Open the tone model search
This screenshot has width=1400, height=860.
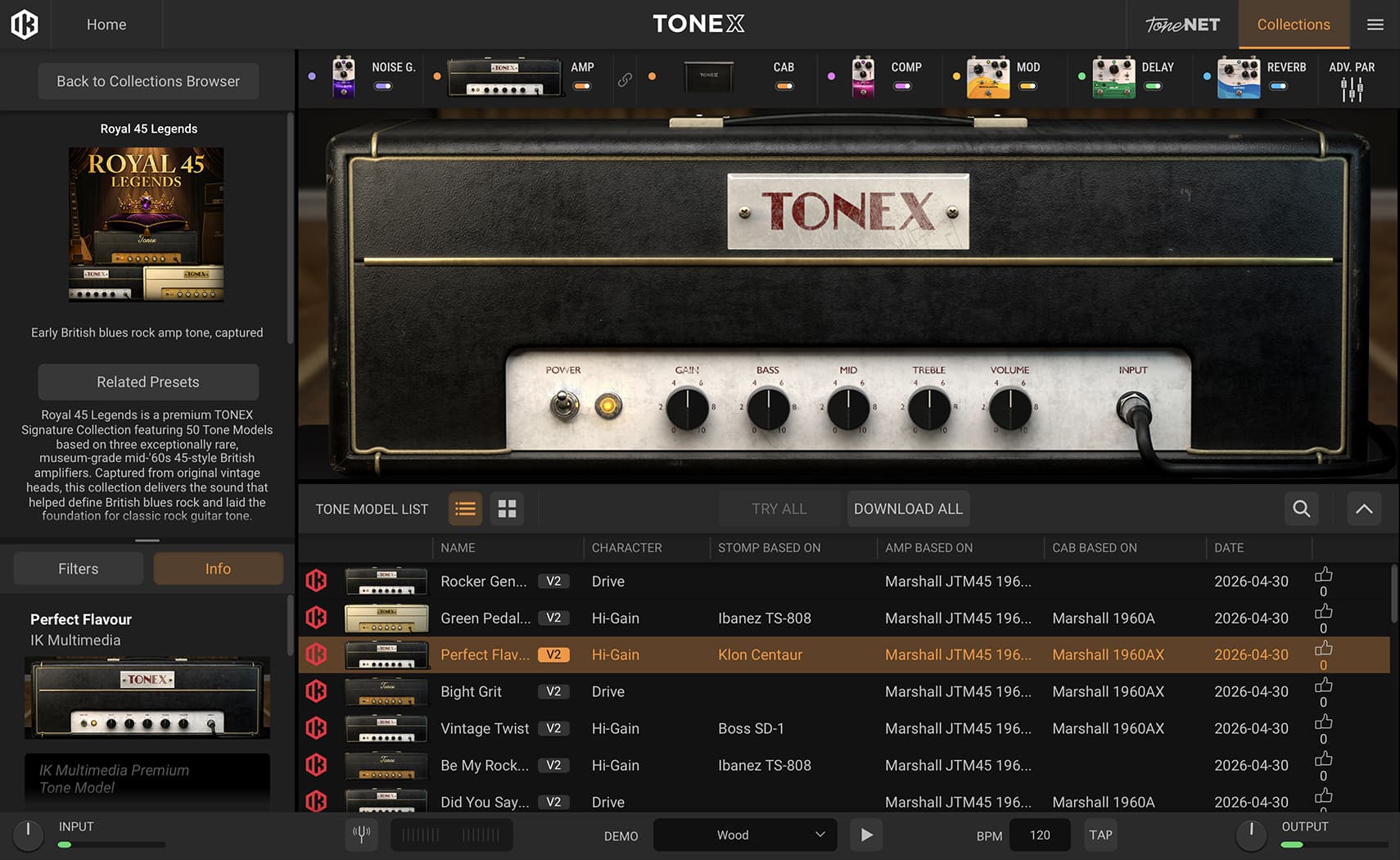[1301, 509]
